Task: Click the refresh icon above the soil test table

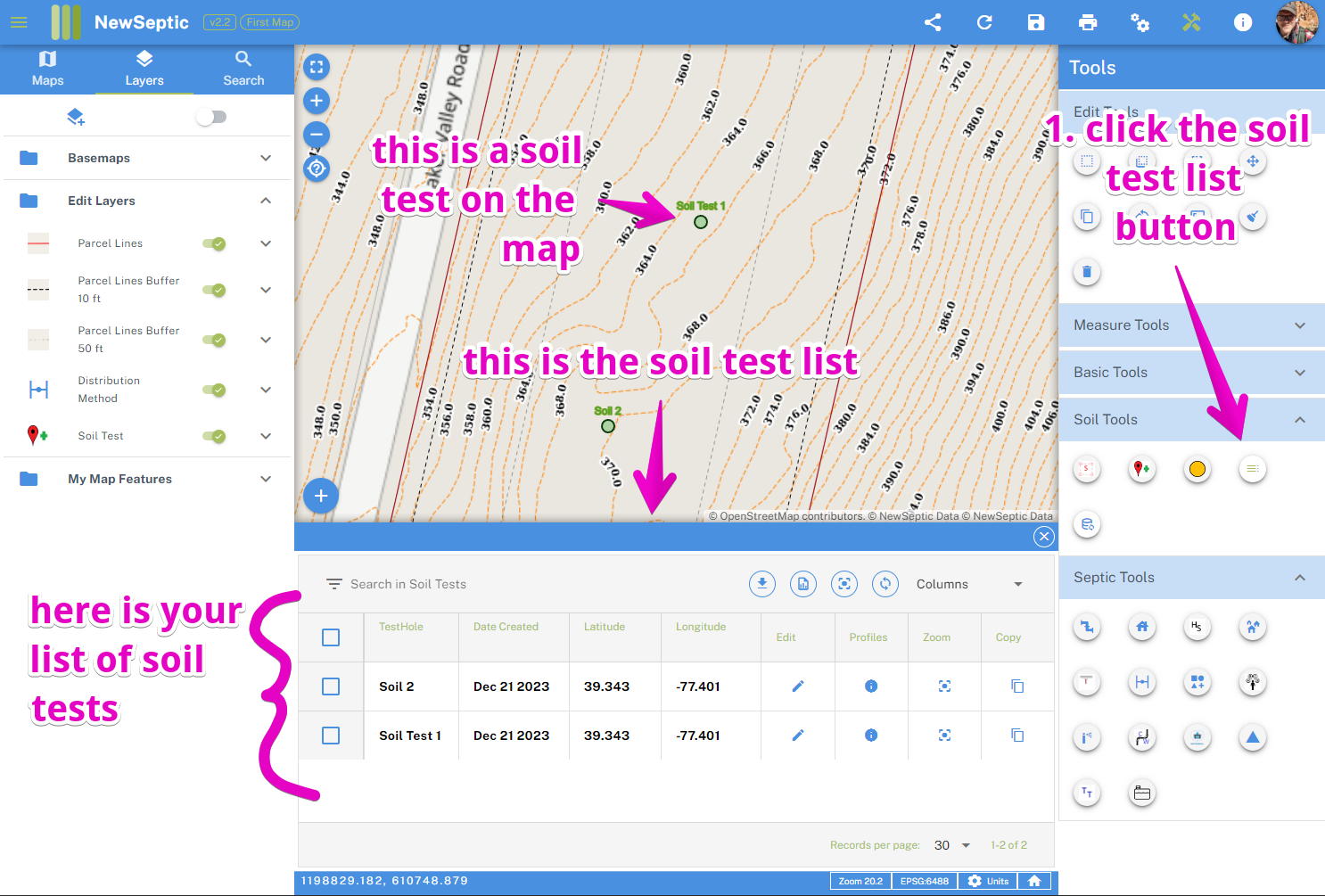Action: point(885,583)
